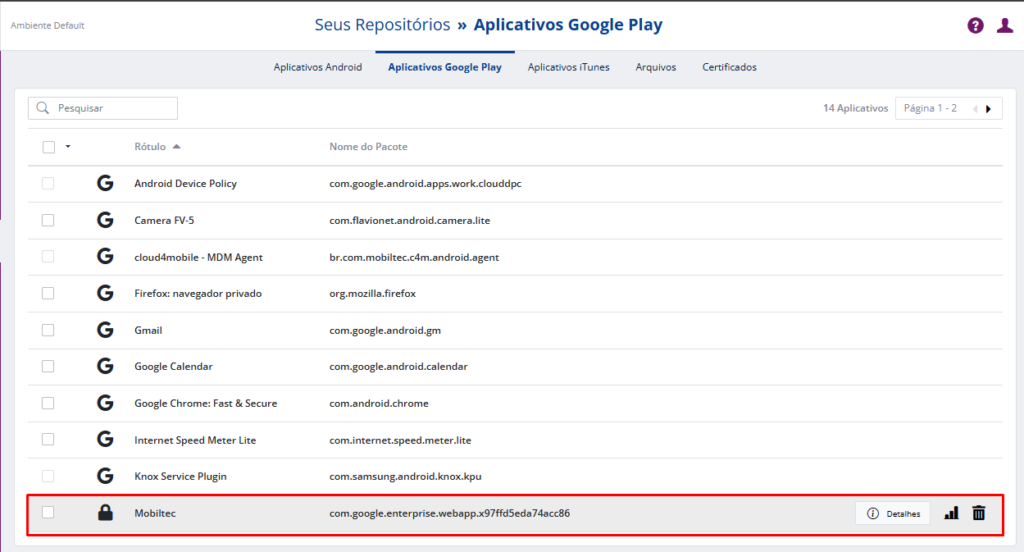Click the Google icon for Knox Service Plugin
1024x552 pixels.
coord(105,476)
